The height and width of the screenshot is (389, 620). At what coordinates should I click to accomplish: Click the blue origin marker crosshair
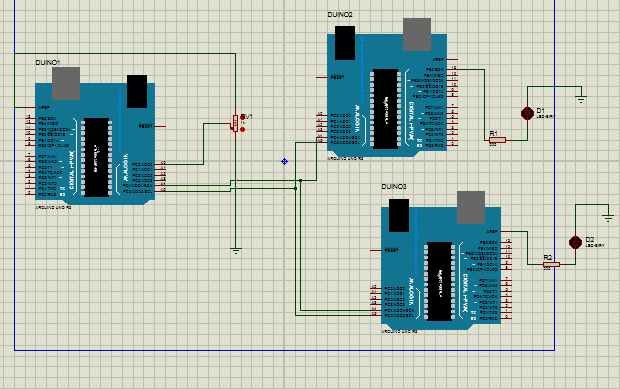(x=284, y=161)
